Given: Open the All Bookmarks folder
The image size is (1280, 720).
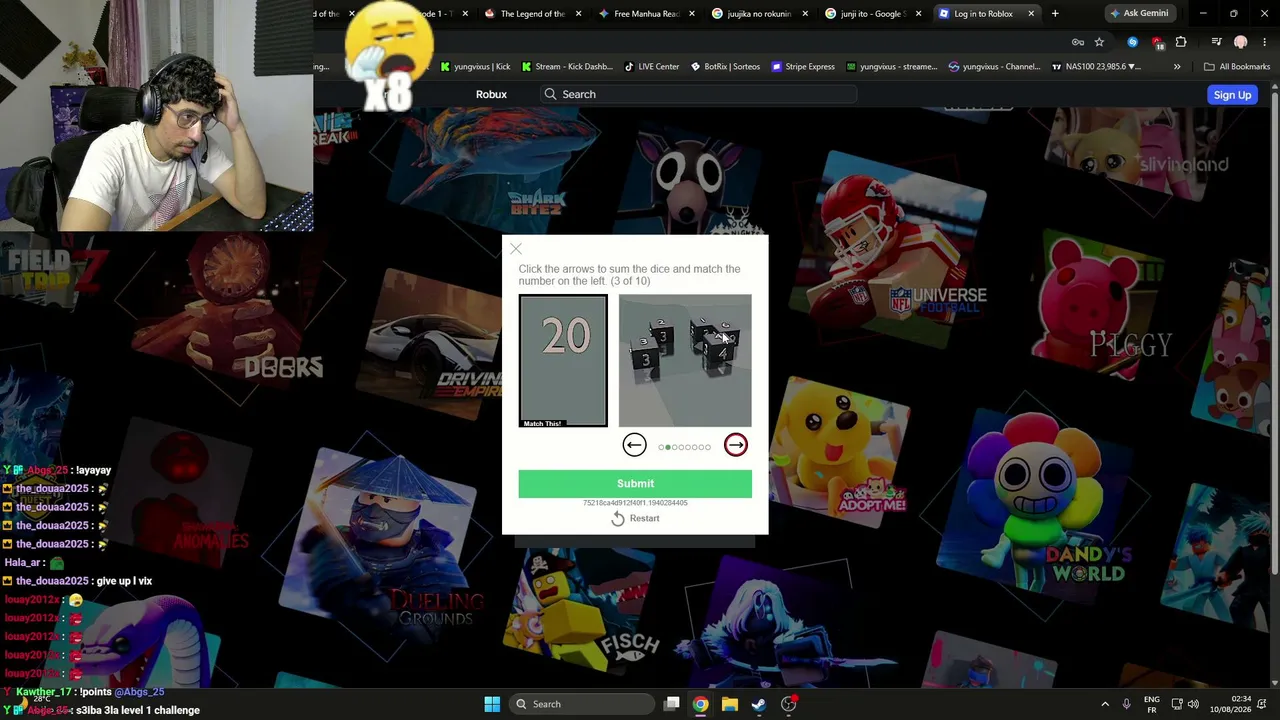Looking at the screenshot, I should [x=1237, y=67].
